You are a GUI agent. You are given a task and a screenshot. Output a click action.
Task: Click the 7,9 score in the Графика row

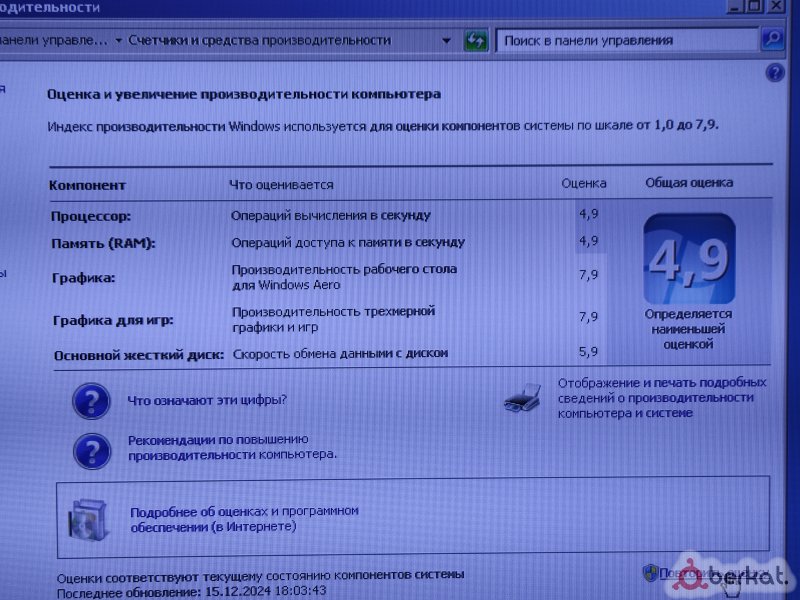(x=588, y=275)
